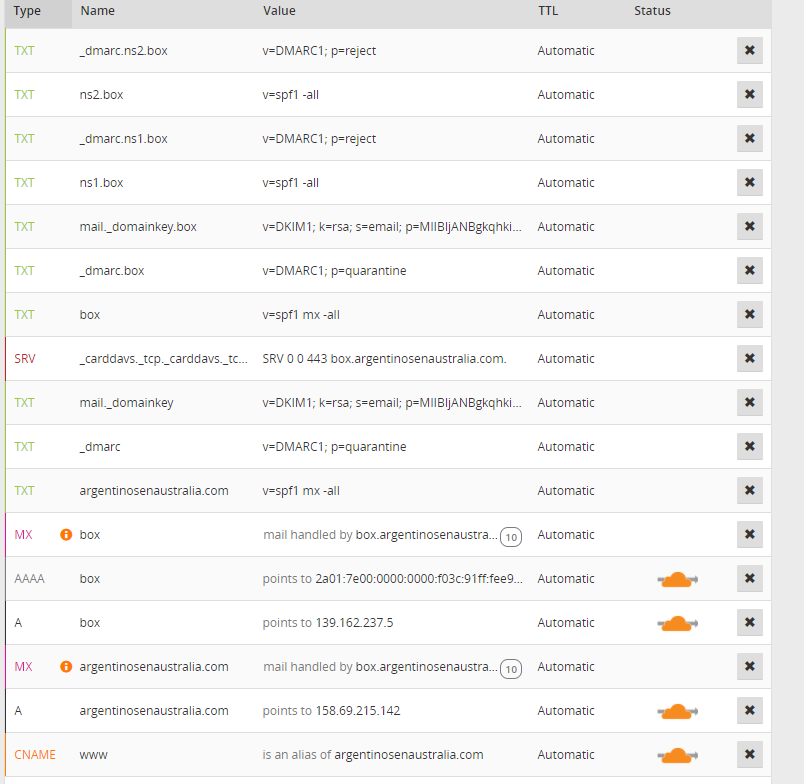The image size is (804, 784).
Task: Click info icon on argentinosenaustralia.com MX row
Action: click(66, 667)
